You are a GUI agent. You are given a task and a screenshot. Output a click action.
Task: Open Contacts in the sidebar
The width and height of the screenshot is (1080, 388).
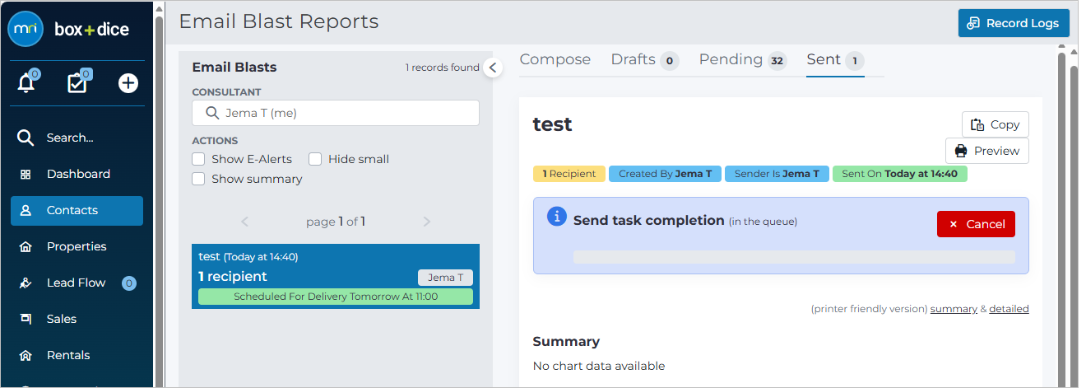(x=76, y=210)
